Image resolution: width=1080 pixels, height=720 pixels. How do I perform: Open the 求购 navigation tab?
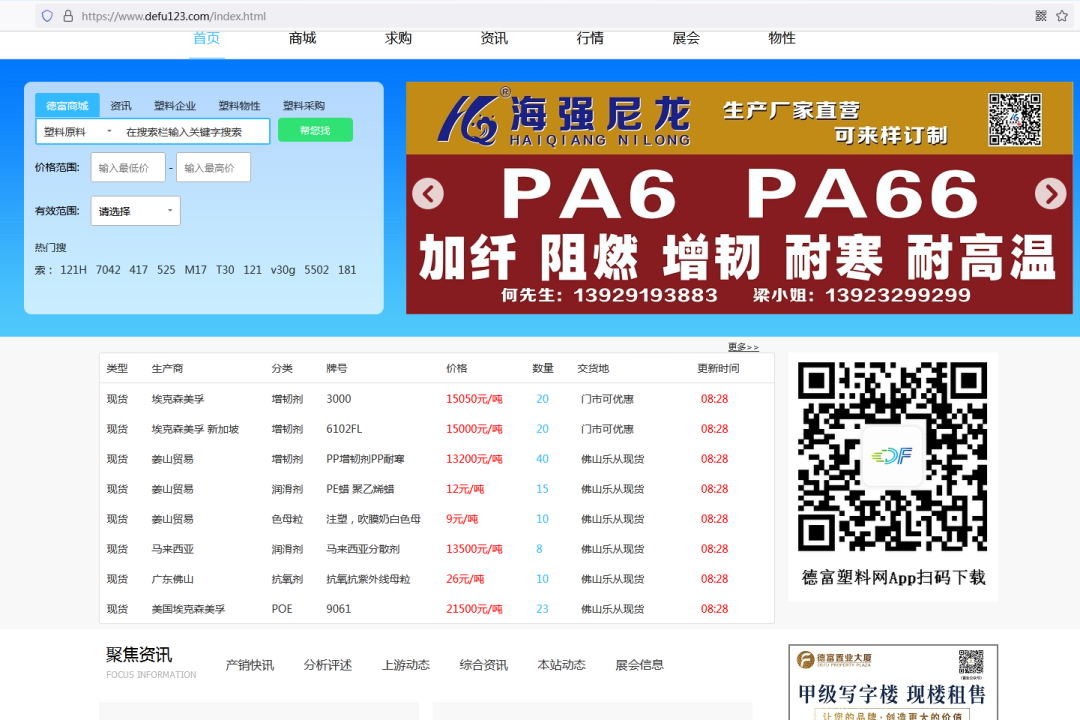pos(398,38)
